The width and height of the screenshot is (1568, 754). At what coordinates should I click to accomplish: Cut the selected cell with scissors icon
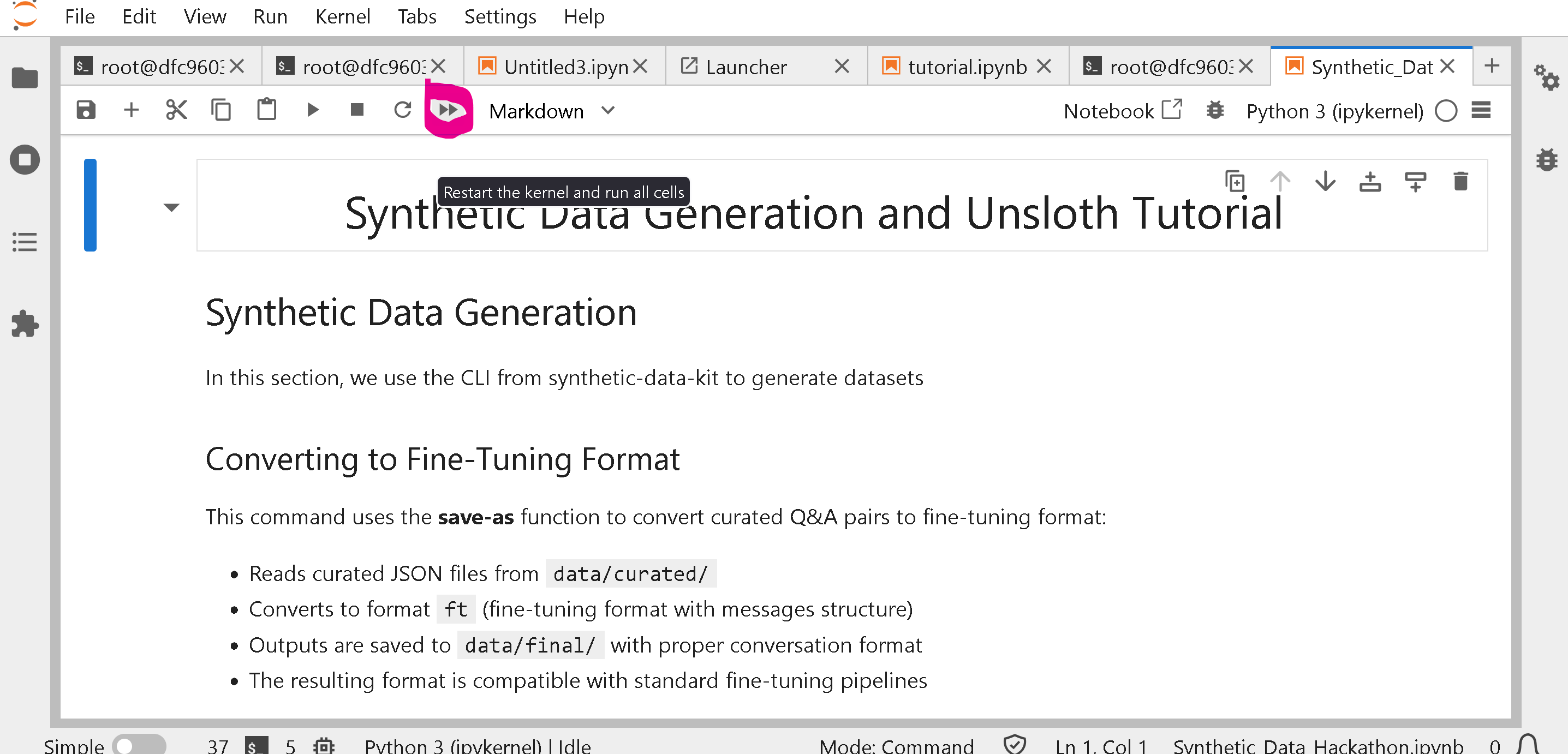[x=176, y=110]
